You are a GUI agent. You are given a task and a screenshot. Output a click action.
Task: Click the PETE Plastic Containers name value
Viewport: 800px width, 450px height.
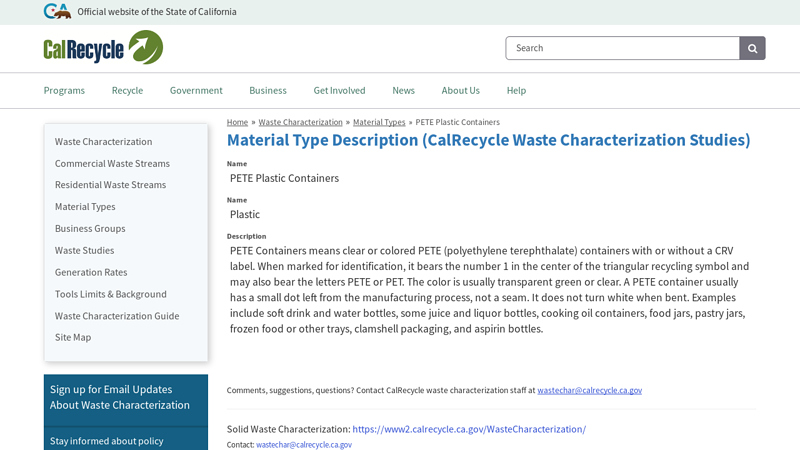(284, 178)
